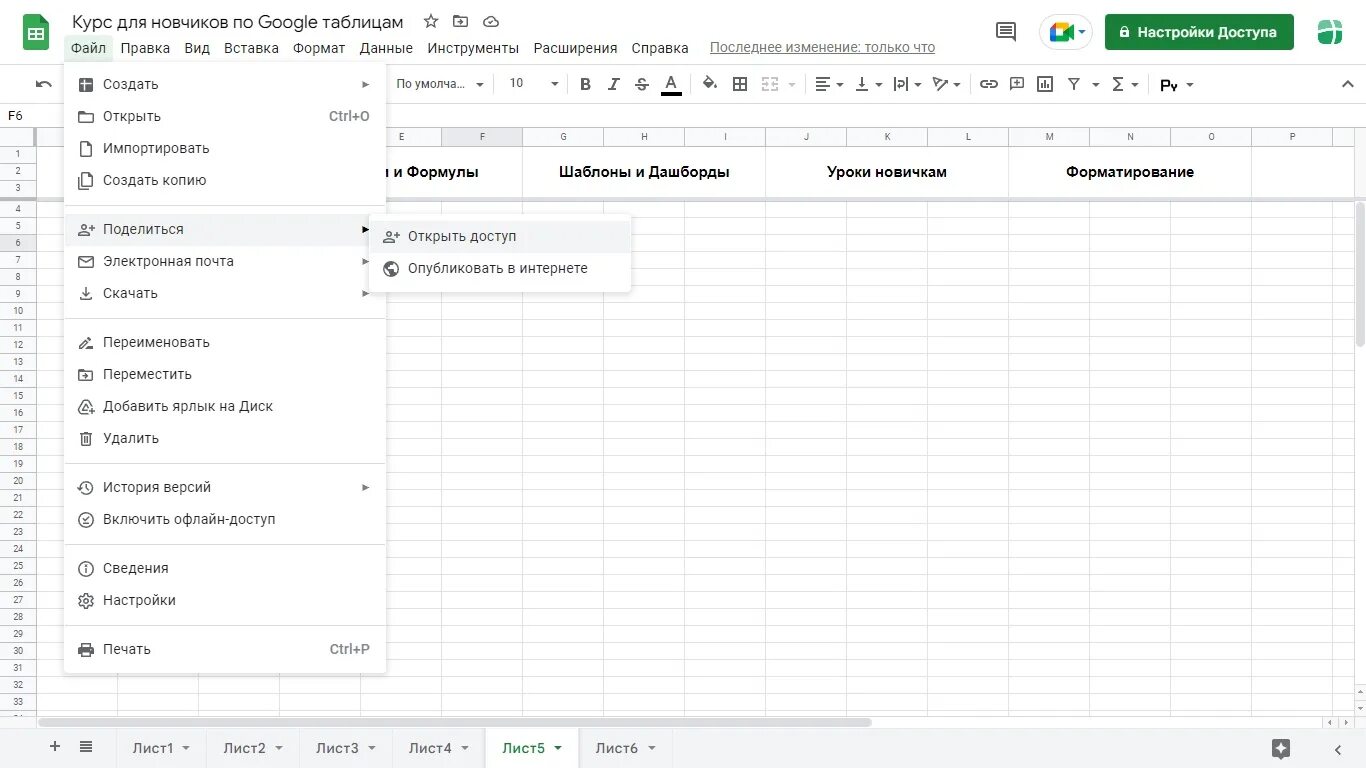
Task: Toggle italic formatting
Action: (614, 84)
